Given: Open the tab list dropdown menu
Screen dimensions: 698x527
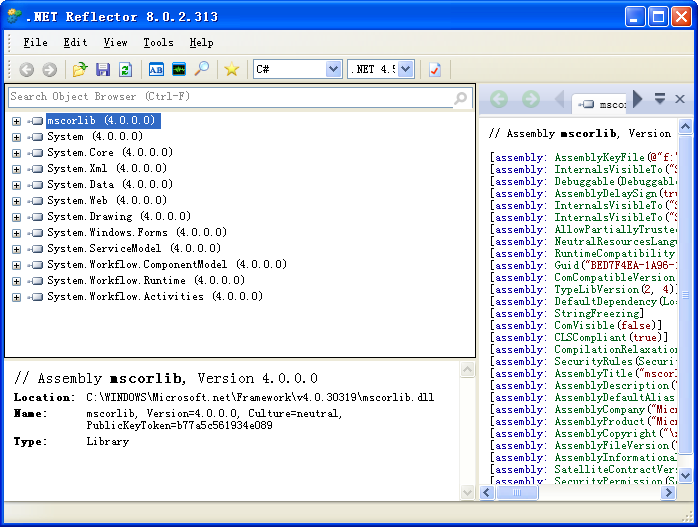Looking at the screenshot, I should pyautogui.click(x=660, y=99).
